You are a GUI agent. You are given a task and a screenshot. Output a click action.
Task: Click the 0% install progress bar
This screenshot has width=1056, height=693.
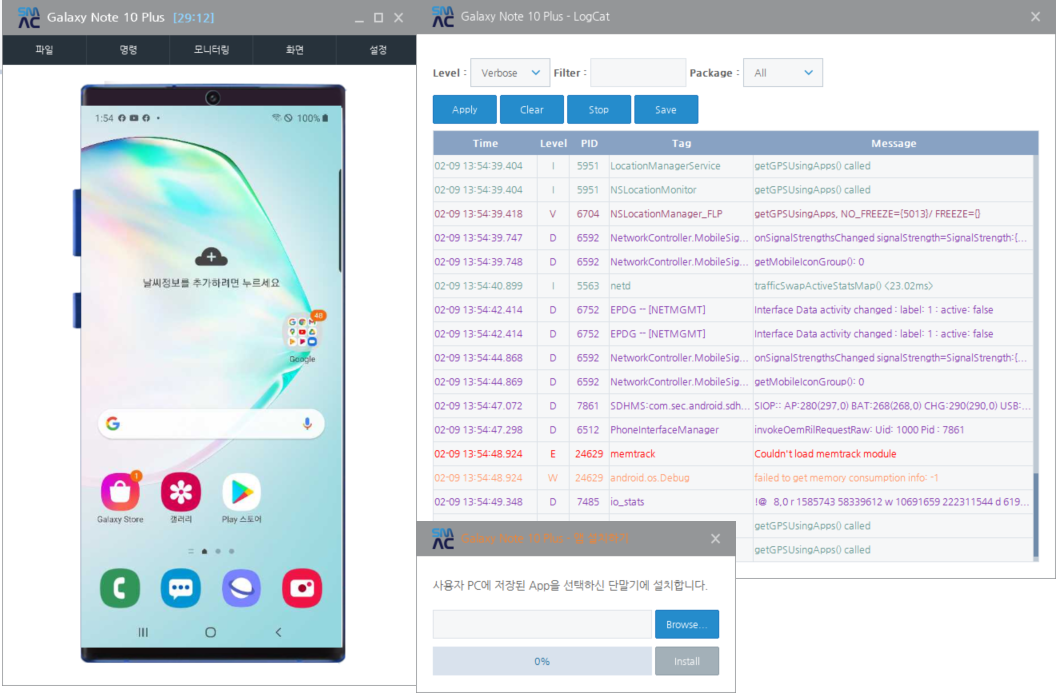542,661
